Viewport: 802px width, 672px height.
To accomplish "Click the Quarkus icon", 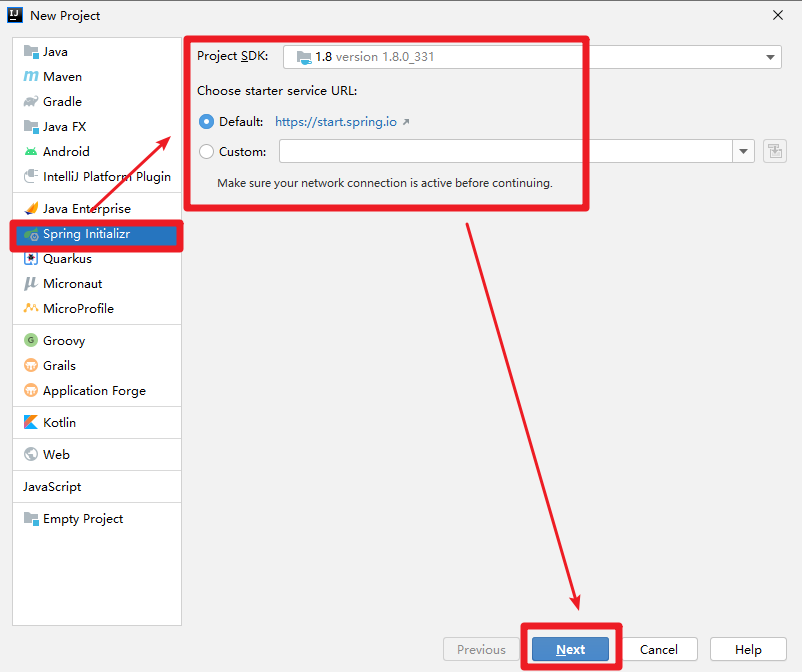I will click(x=31, y=259).
